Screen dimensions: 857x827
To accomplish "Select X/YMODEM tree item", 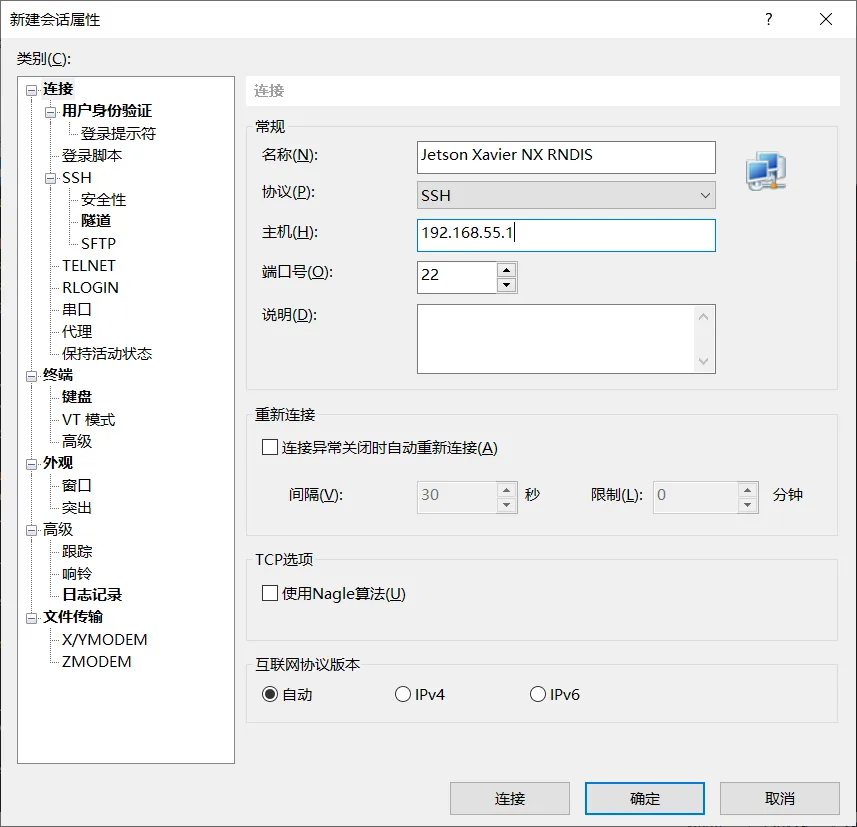I will [104, 640].
